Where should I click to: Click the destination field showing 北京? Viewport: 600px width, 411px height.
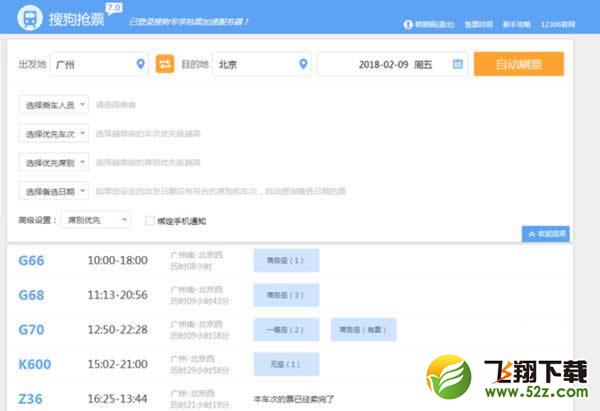click(x=262, y=64)
